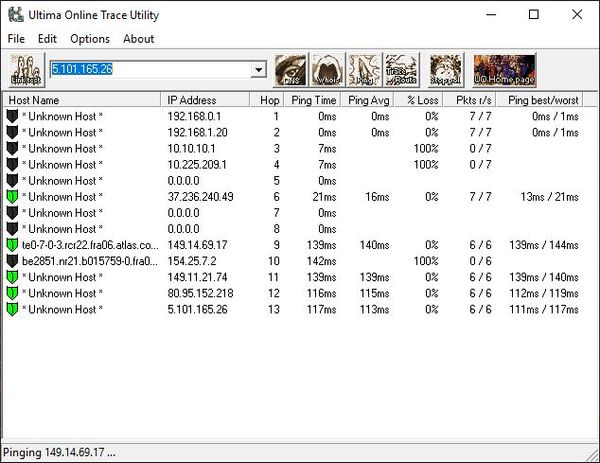This screenshot has width=600, height=463.
Task: Click IP address 10.10.10.1
Action: pyautogui.click(x=191, y=148)
